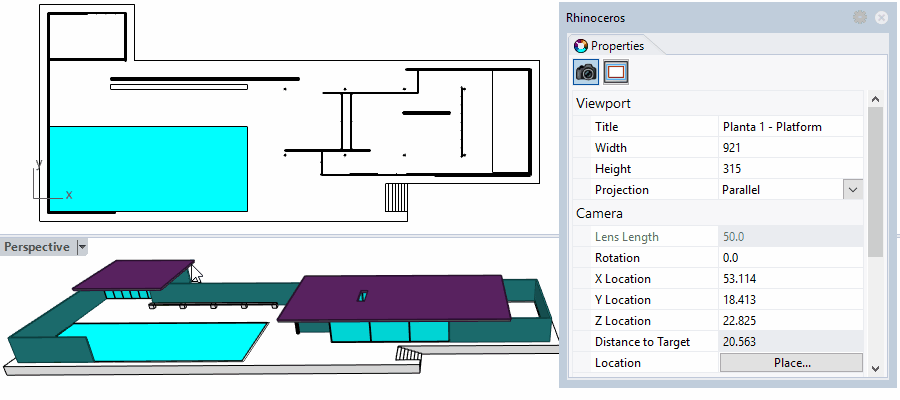
Task: Click the Z Location value 22.825
Action: tap(790, 321)
